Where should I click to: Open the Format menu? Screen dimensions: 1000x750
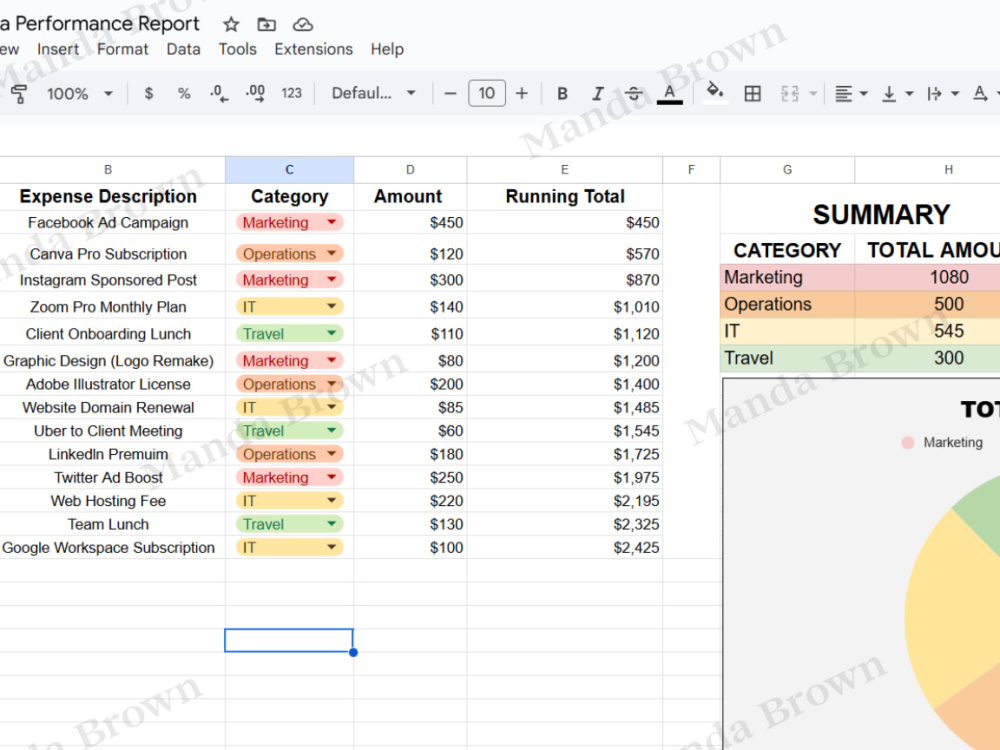[122, 49]
